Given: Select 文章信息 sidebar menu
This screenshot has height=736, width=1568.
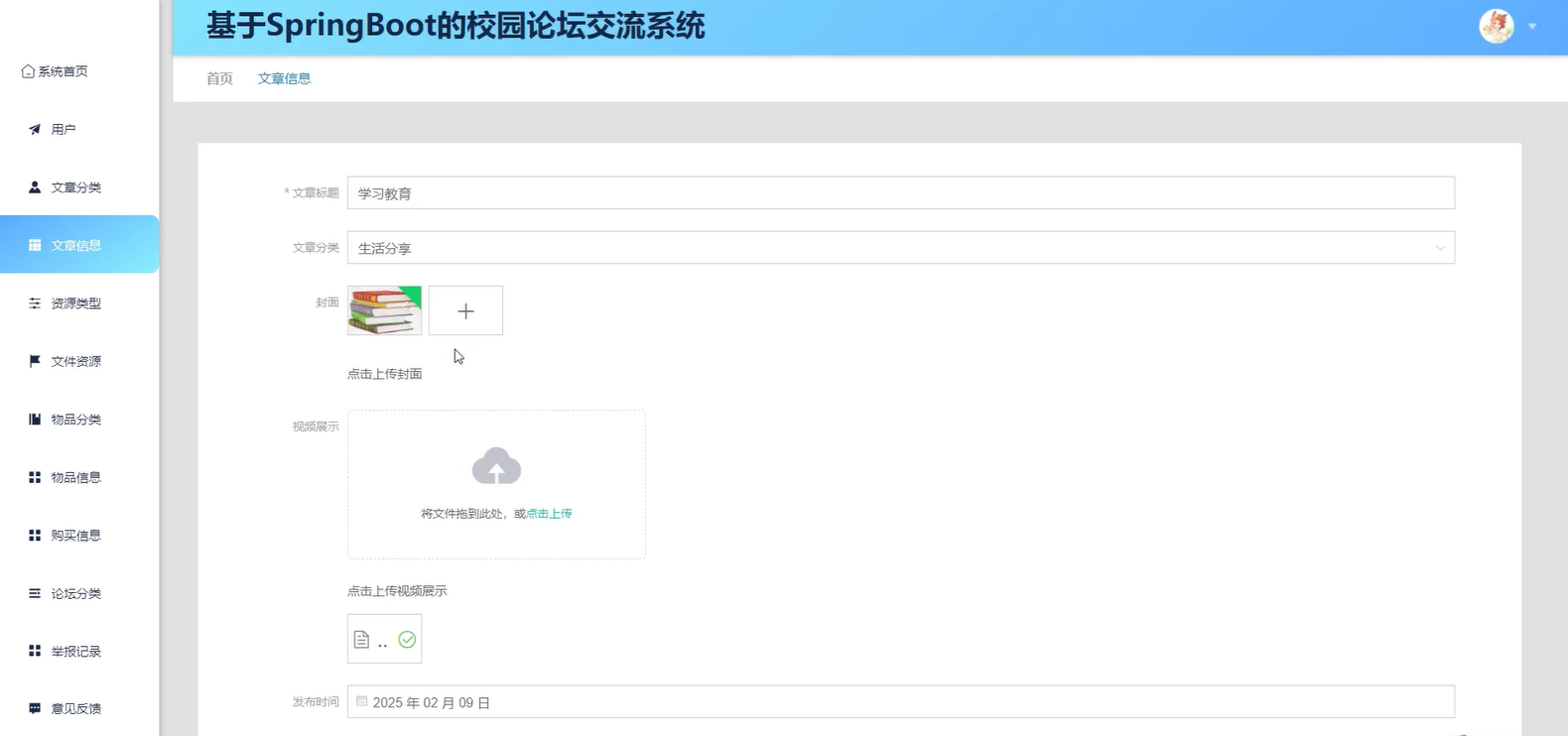Looking at the screenshot, I should (x=79, y=245).
